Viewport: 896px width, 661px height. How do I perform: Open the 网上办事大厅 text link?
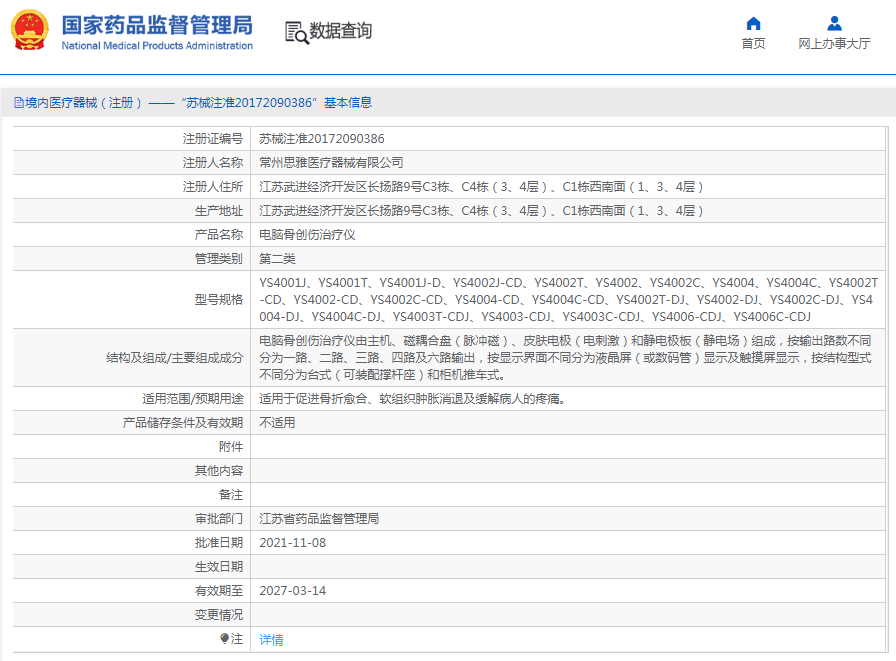[x=833, y=44]
